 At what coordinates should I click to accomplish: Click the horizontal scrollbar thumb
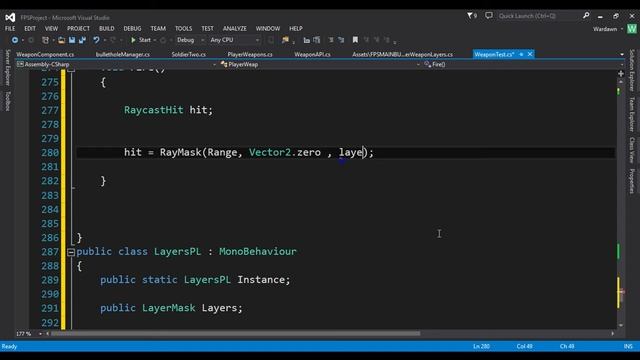click(236, 333)
